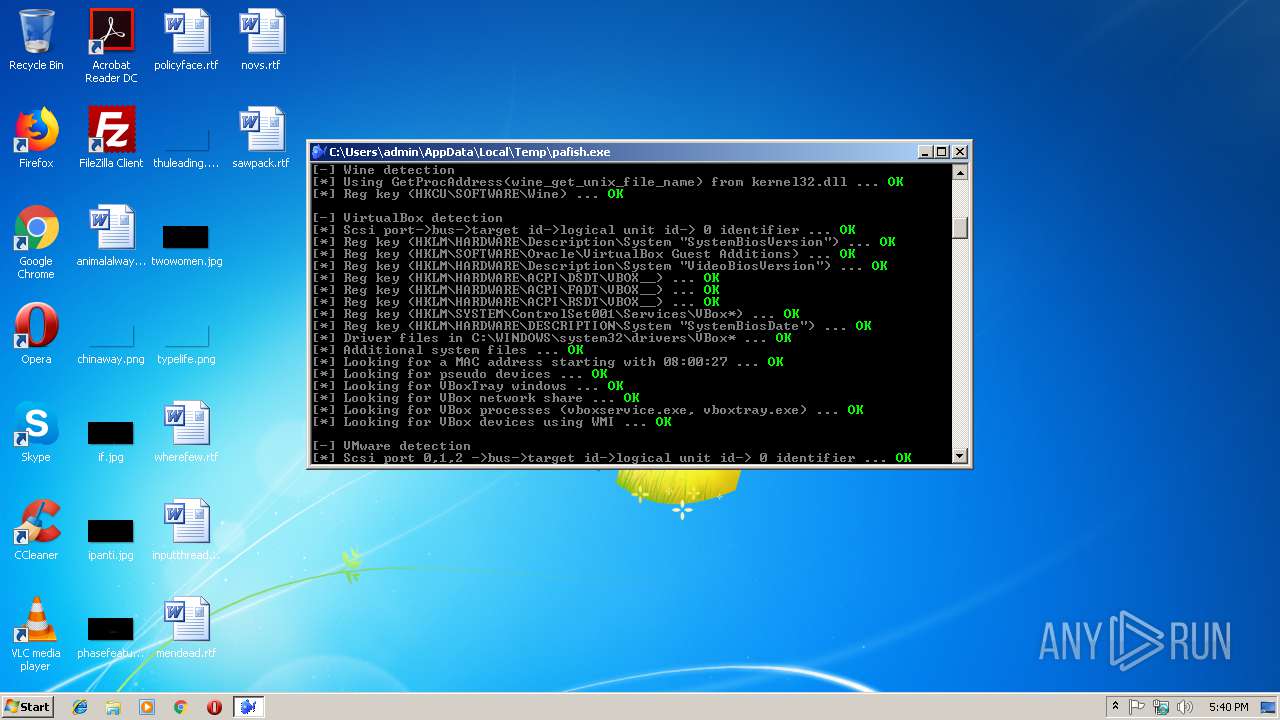
Task: Show hidden system tray icons
Action: [1115, 707]
